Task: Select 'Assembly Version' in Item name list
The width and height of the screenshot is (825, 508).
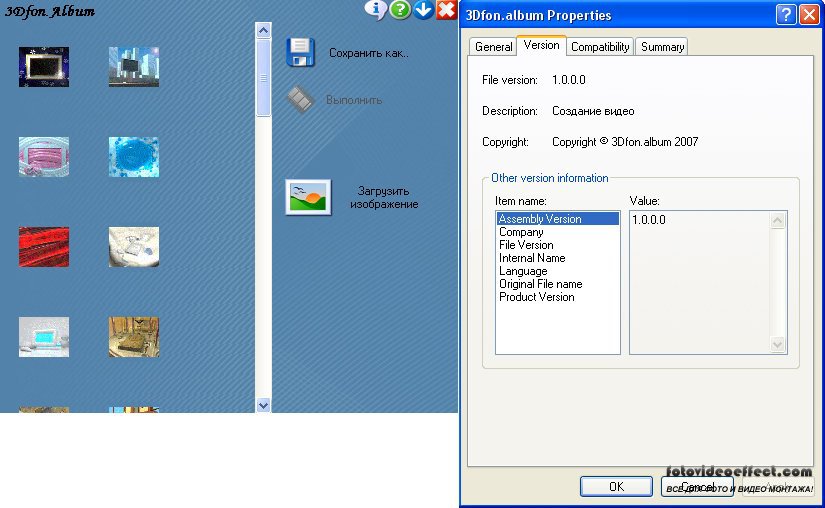Action: (x=557, y=219)
